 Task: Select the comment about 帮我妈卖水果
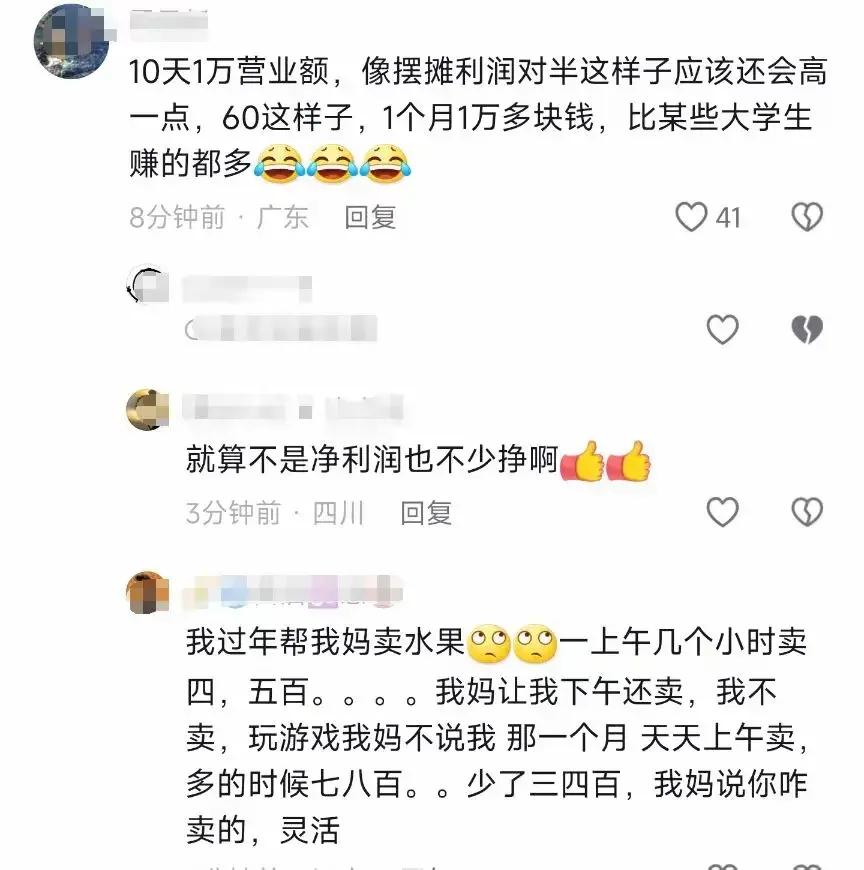point(497,736)
